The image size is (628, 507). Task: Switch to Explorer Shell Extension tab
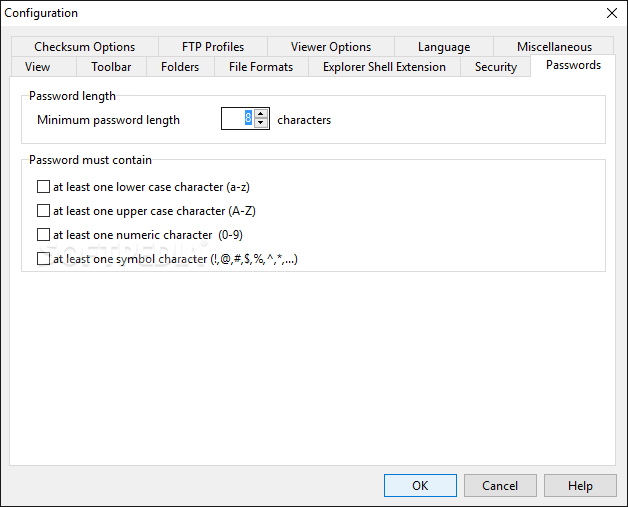pos(384,67)
